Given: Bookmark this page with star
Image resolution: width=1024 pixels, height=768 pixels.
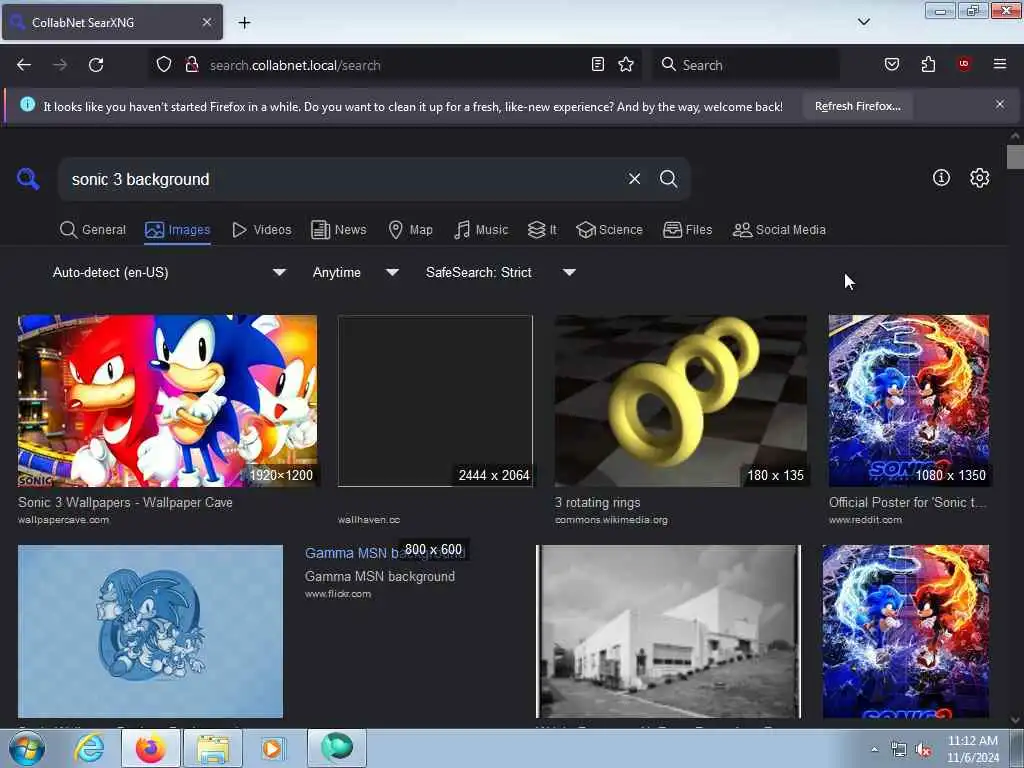Looking at the screenshot, I should (626, 64).
